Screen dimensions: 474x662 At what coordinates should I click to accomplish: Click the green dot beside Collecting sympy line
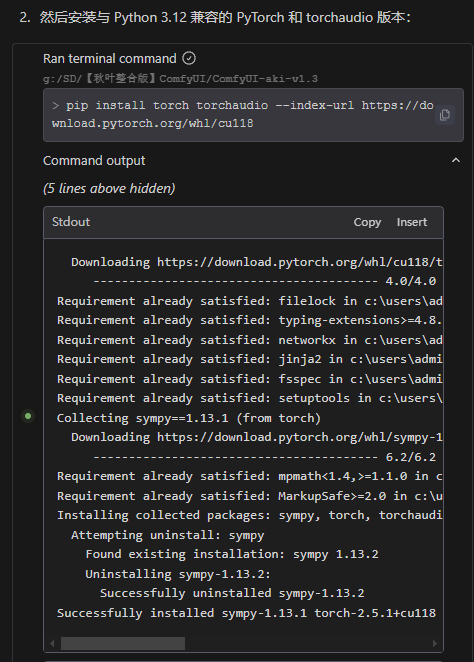click(28, 416)
